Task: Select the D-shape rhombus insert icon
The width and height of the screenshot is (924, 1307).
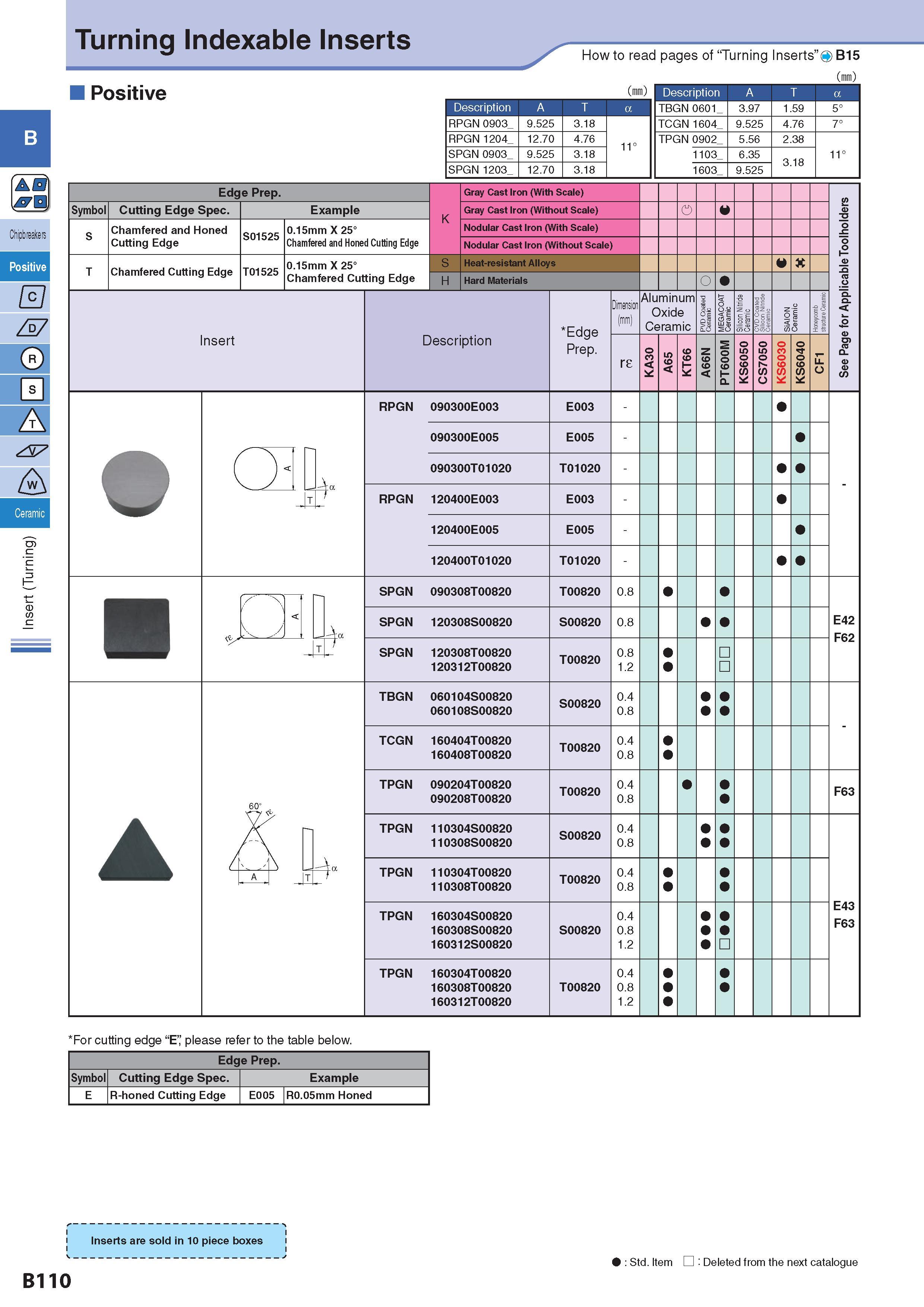Action: click(x=32, y=328)
